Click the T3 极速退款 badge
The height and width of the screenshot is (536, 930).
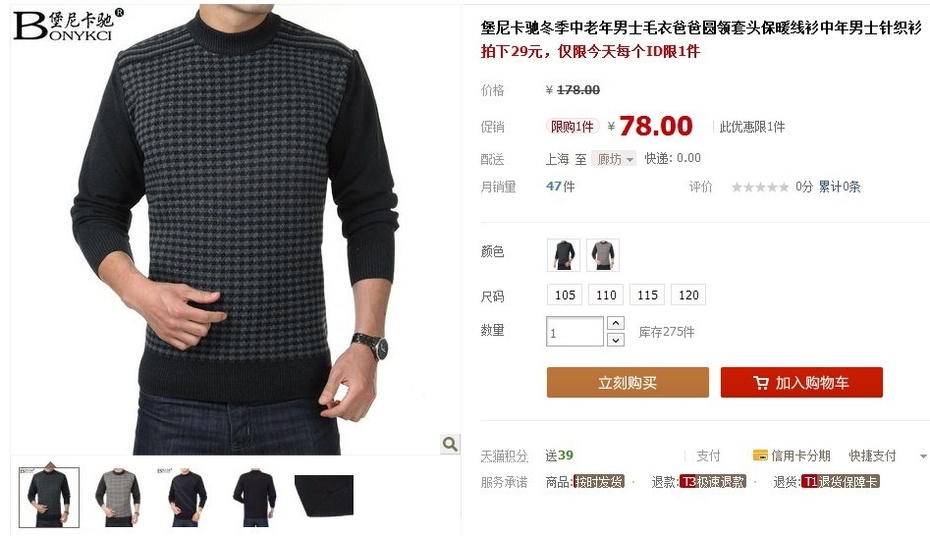click(712, 482)
